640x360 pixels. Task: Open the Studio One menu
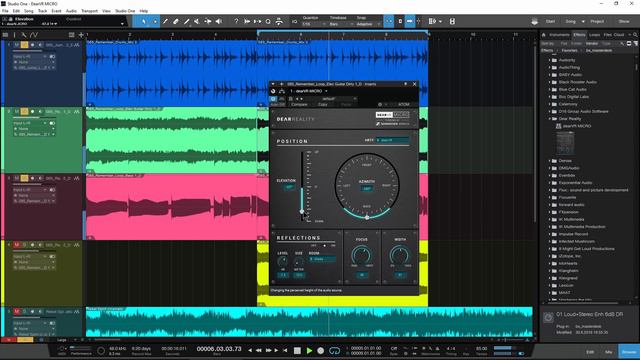[125, 11]
